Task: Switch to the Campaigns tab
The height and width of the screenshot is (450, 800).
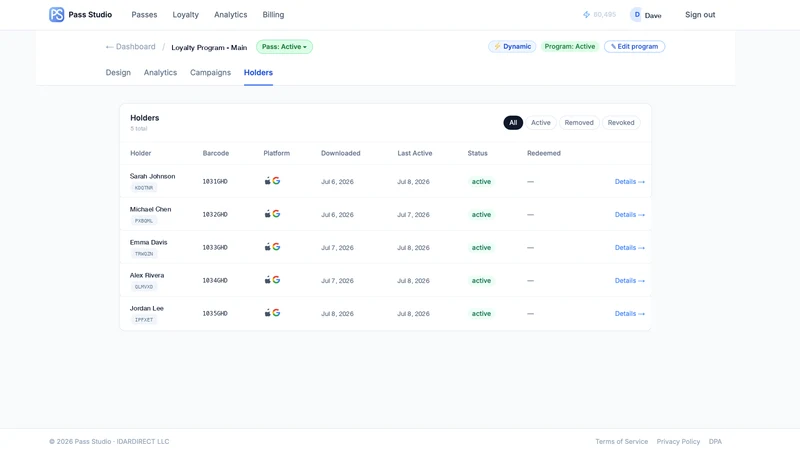Action: tap(210, 72)
